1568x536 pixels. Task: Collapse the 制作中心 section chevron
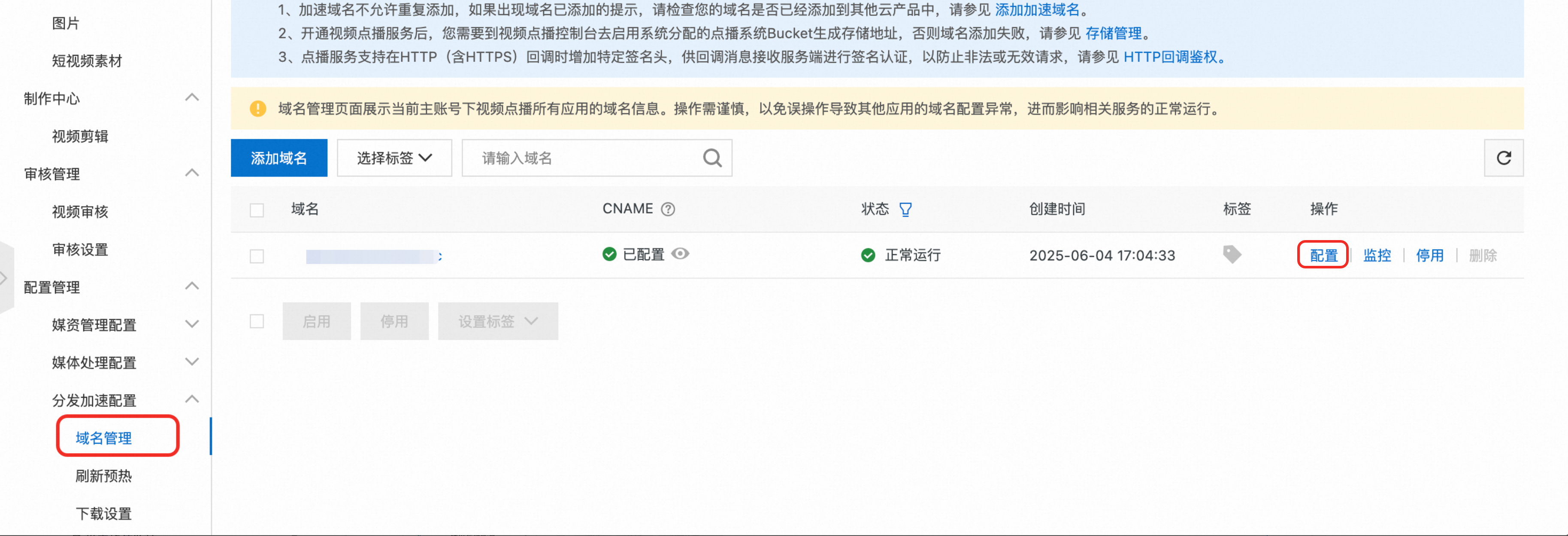pyautogui.click(x=192, y=97)
